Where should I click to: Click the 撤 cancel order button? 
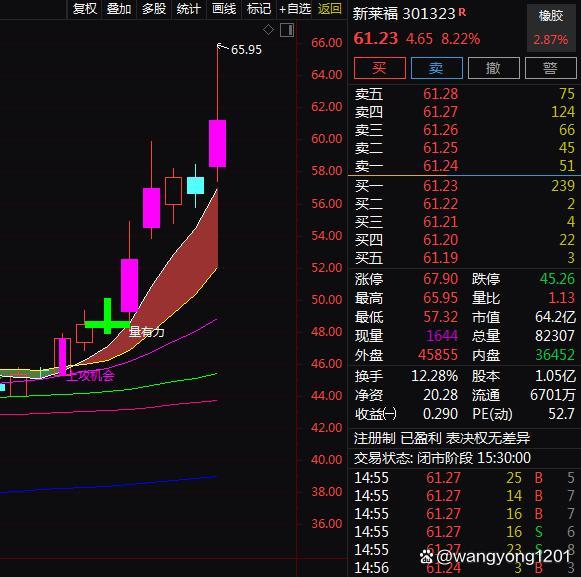[x=494, y=68]
